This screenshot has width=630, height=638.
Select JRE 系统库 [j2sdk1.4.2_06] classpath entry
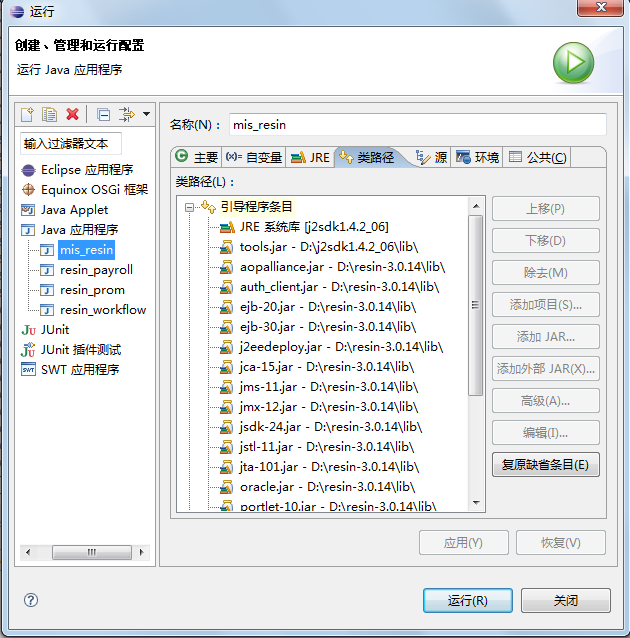313,227
